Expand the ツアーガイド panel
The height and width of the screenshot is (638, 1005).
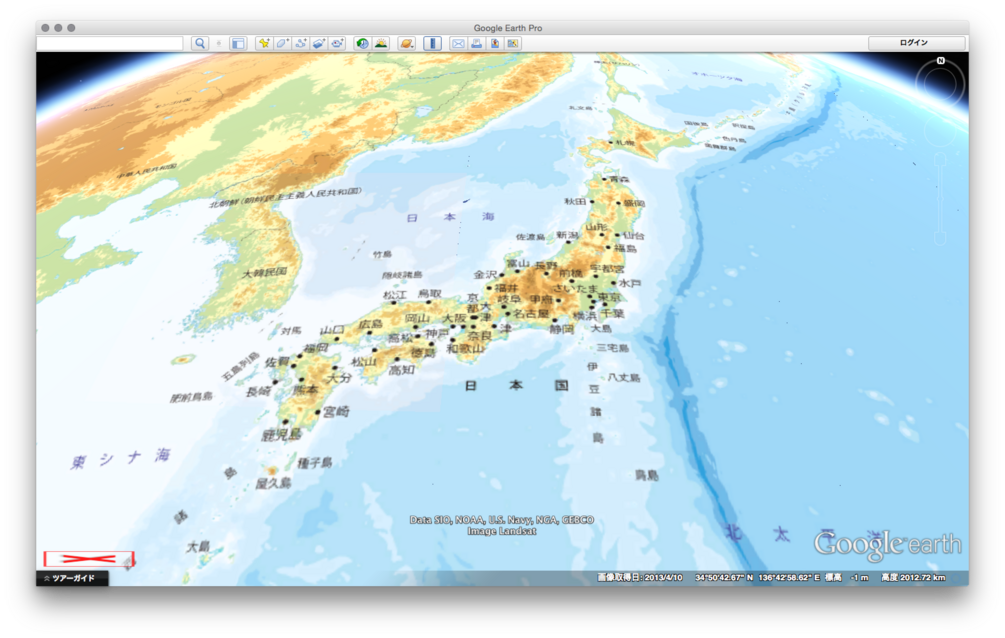[72, 578]
